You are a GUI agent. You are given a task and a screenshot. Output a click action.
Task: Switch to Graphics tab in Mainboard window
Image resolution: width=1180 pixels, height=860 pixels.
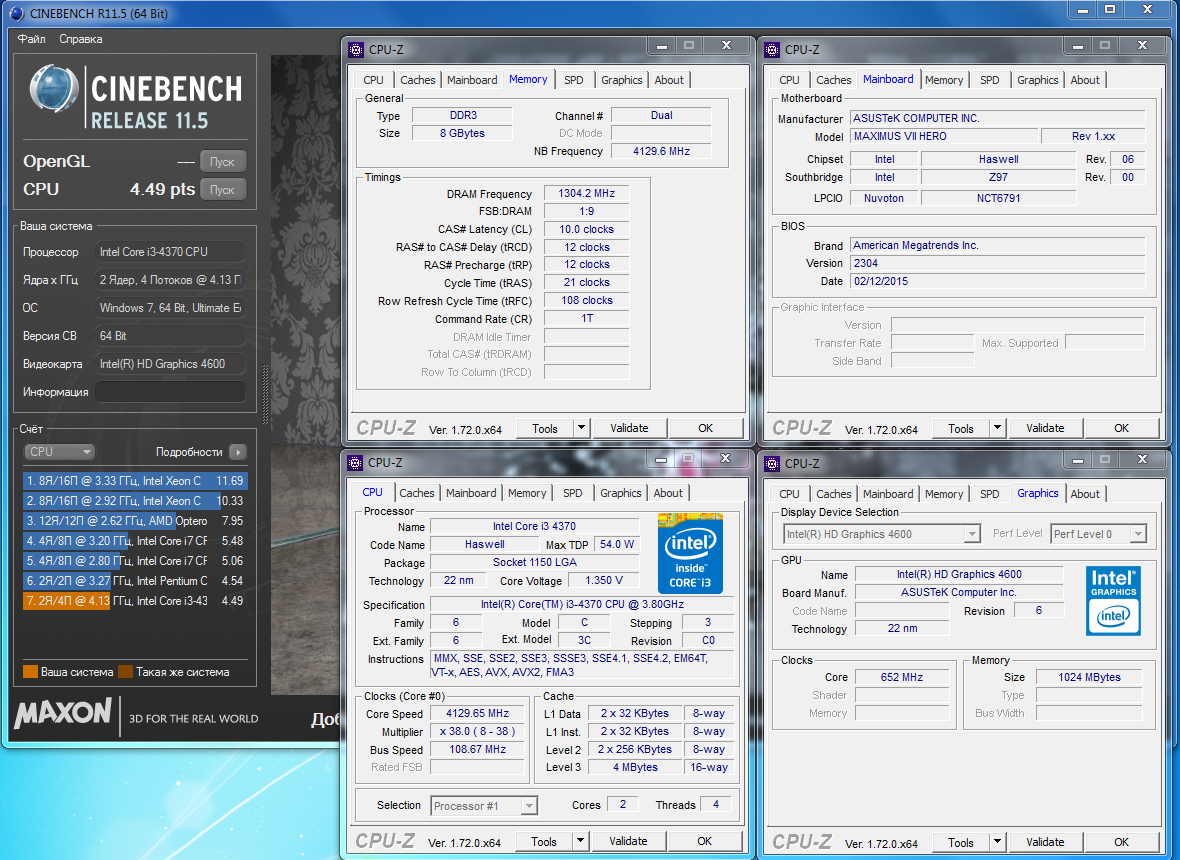1038,80
